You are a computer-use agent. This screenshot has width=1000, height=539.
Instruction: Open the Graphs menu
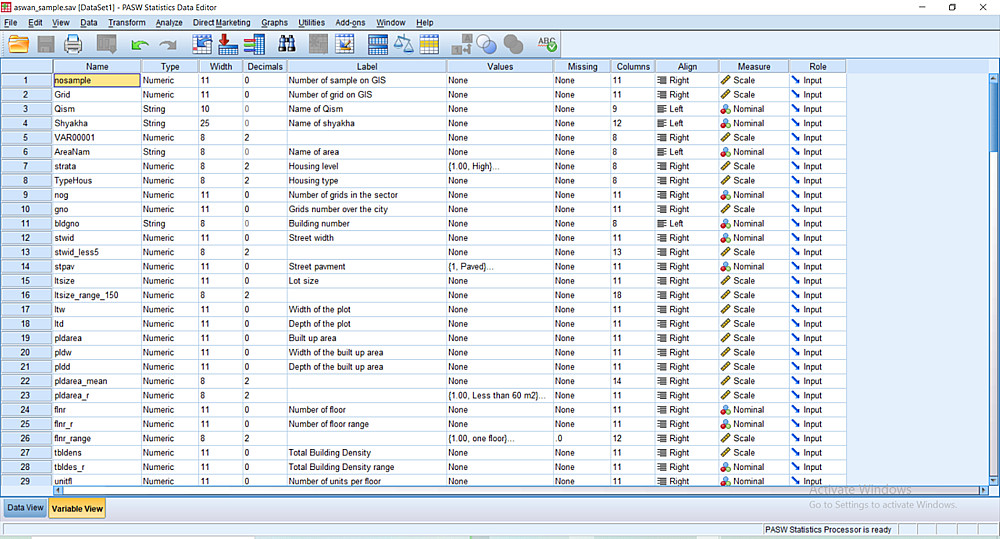[274, 22]
